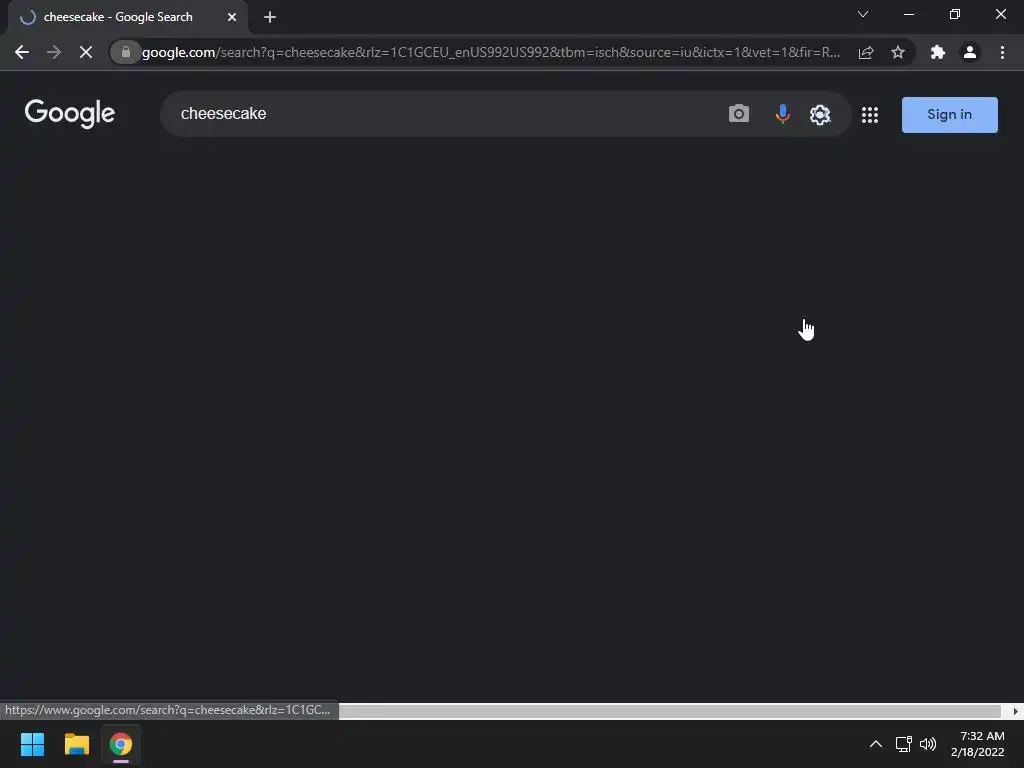Screen dimensions: 1024x768
Task: Restore down the Chrome window
Action: (955, 14)
